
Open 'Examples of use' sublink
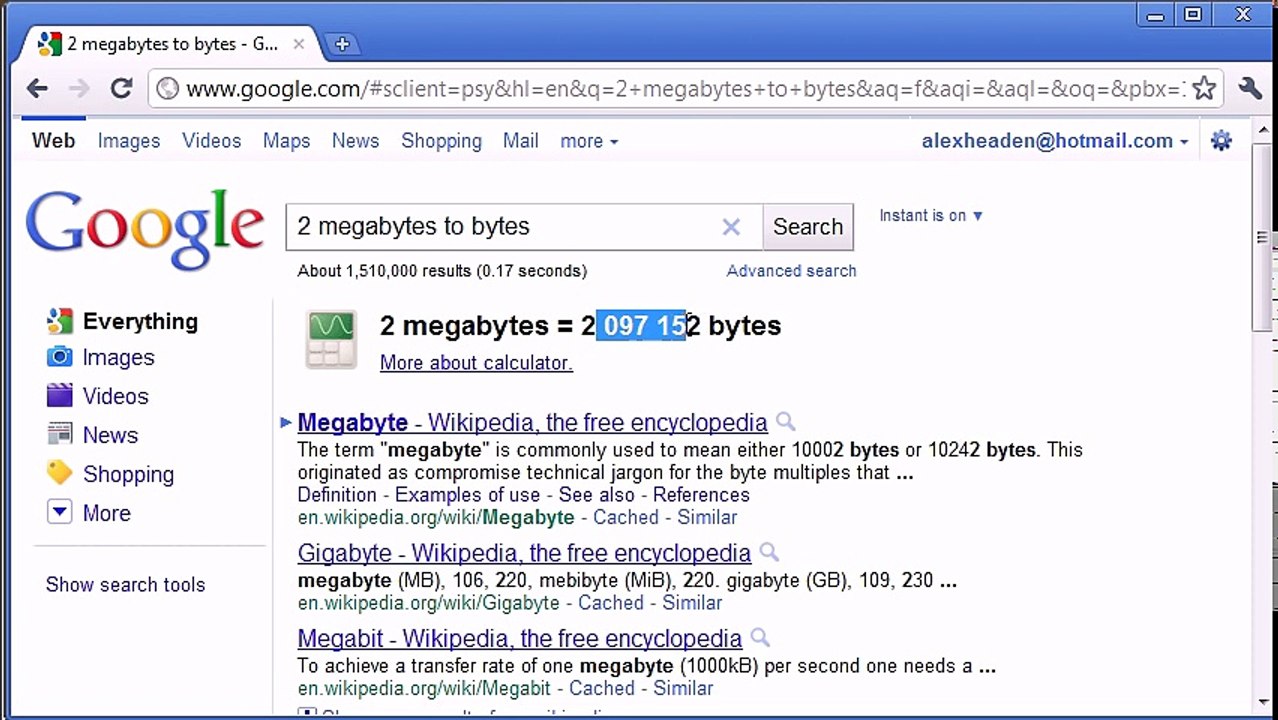[467, 495]
